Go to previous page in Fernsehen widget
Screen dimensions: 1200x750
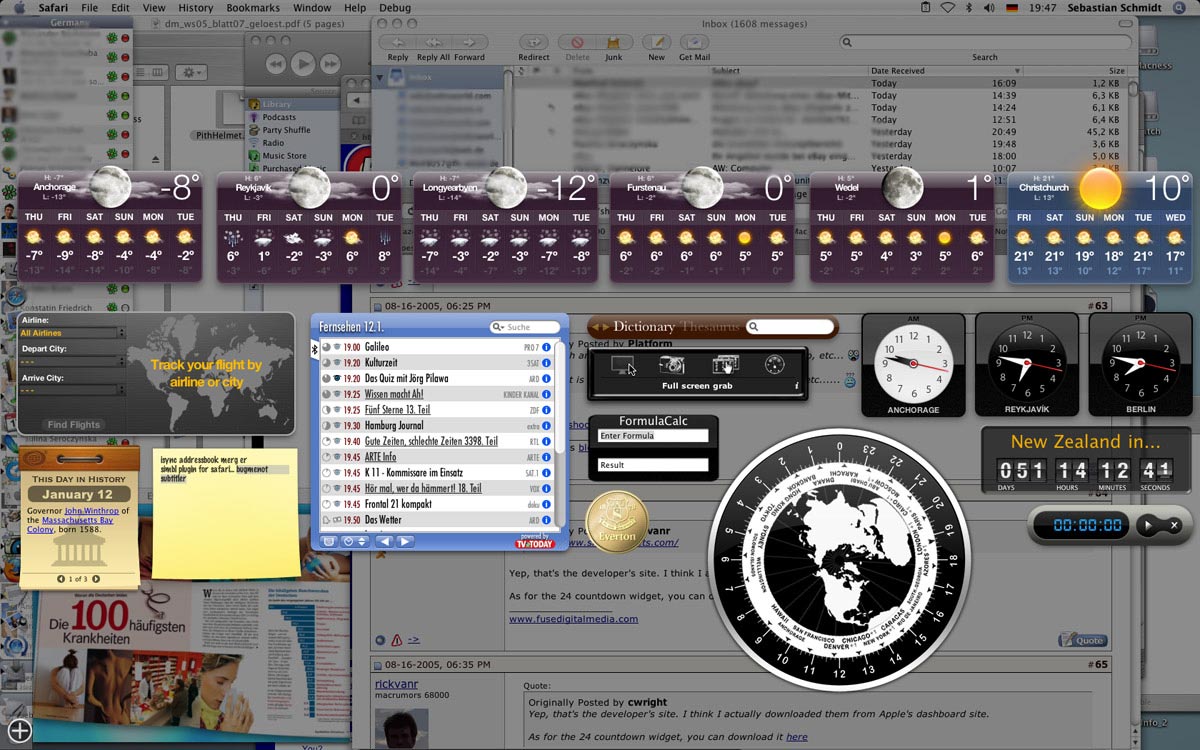[384, 541]
